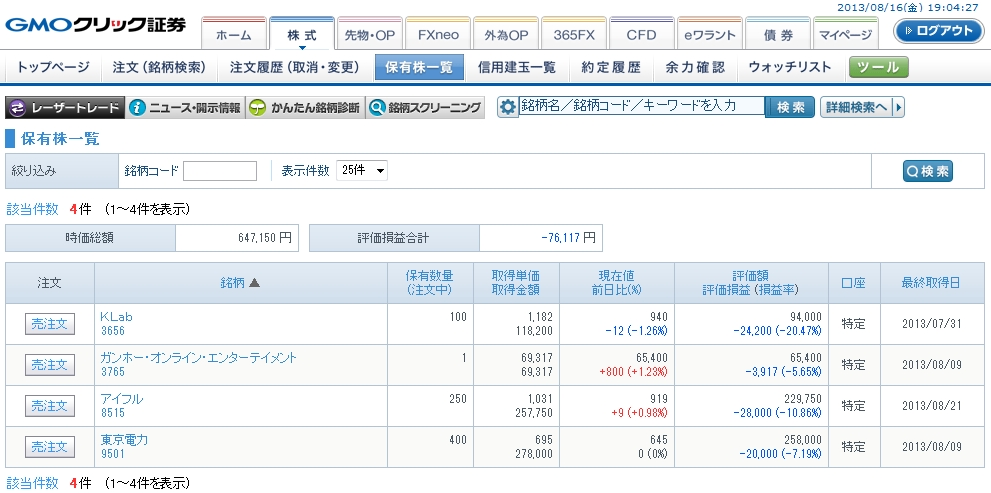Click the green ツール button
This screenshot has height=493, width=991.
click(x=879, y=68)
